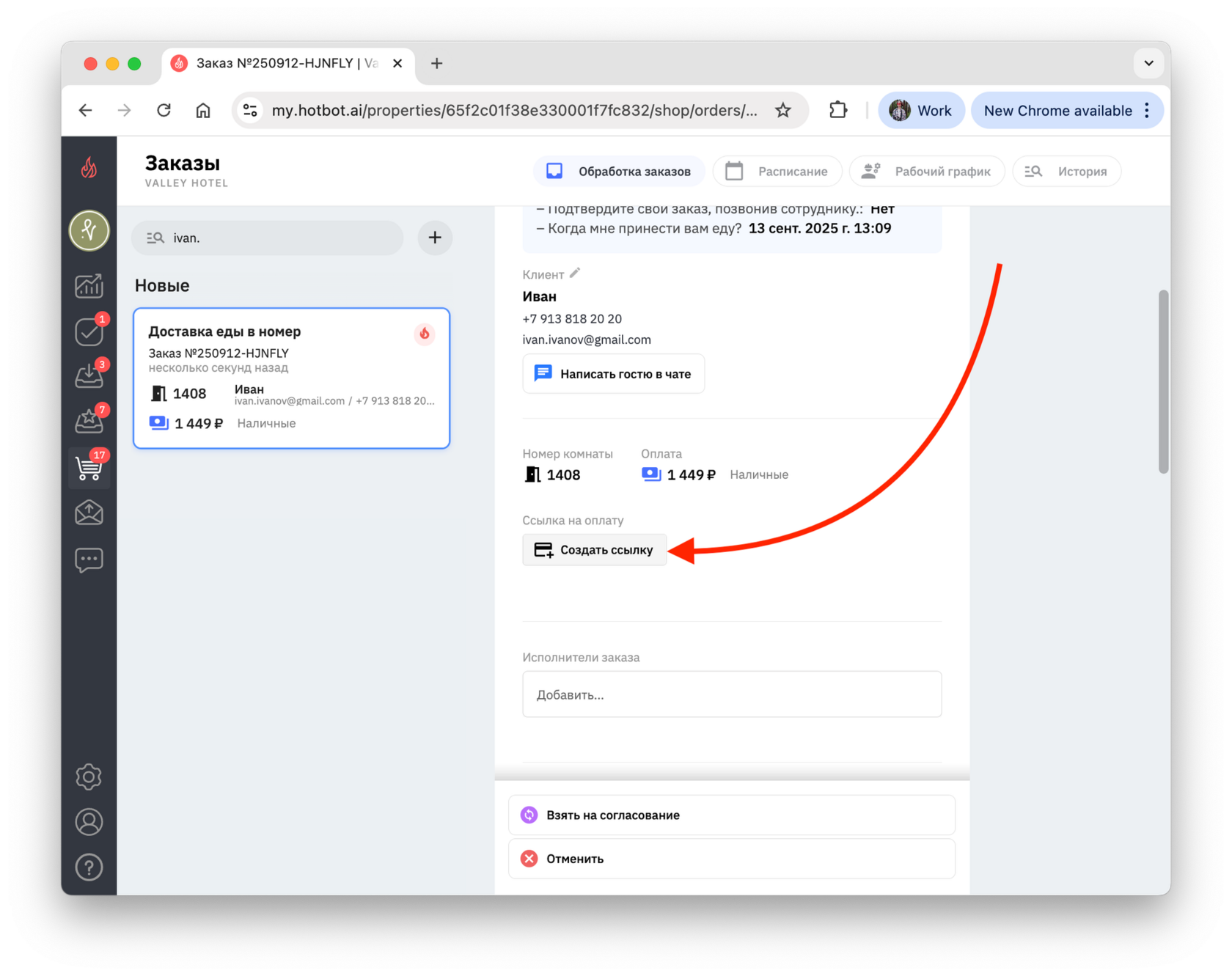Click the Новые section heading
This screenshot has width=1232, height=976.
162,285
